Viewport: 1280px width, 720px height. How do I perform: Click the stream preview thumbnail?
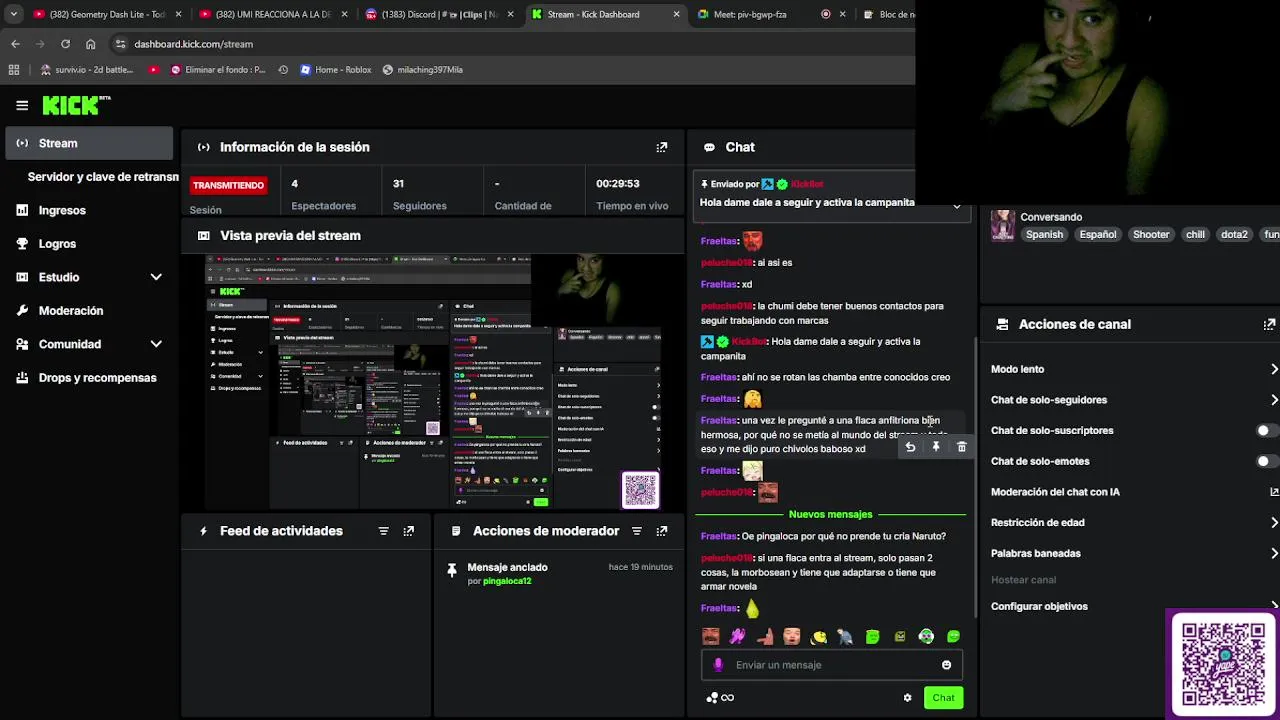(433, 382)
